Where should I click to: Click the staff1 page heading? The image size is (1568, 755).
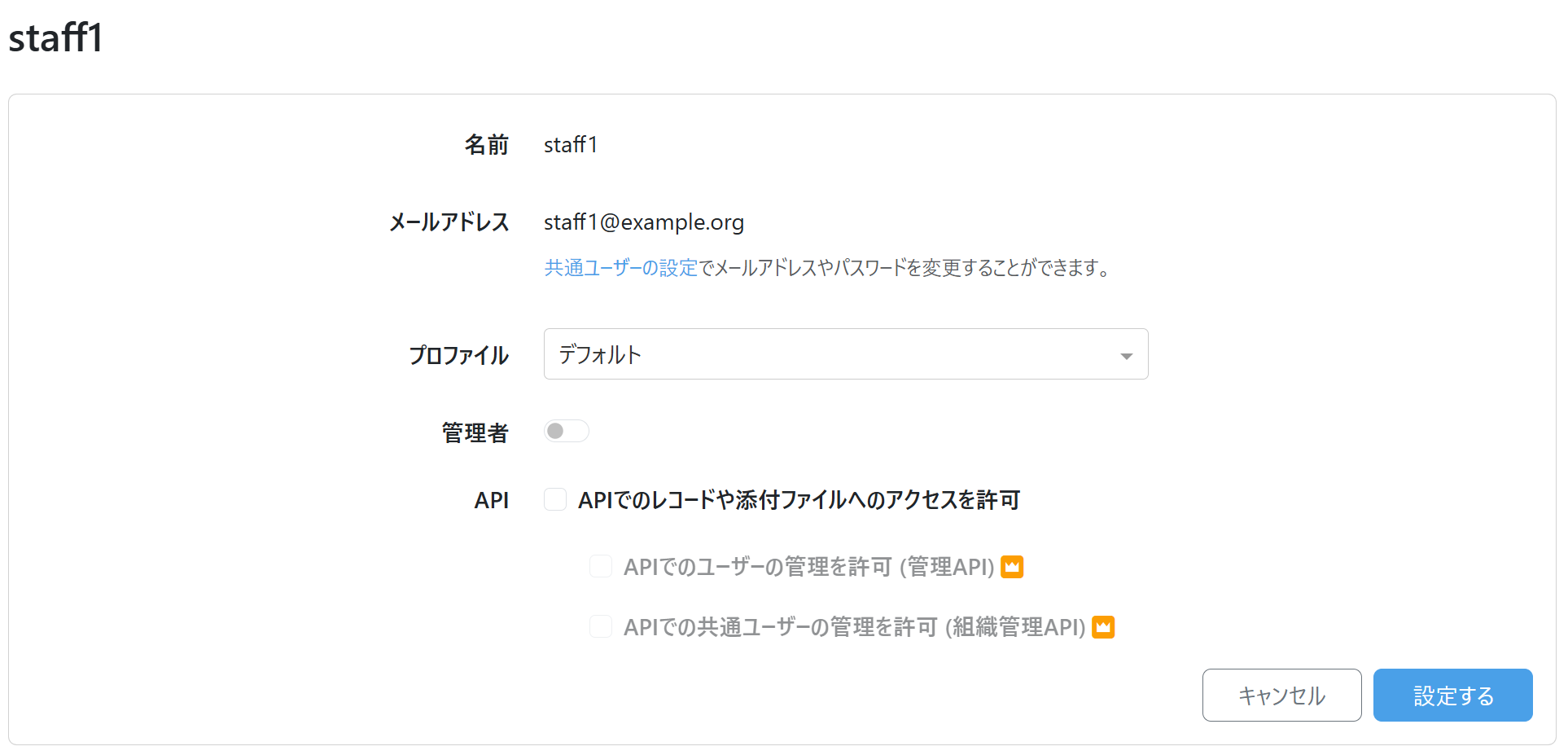[x=55, y=38]
